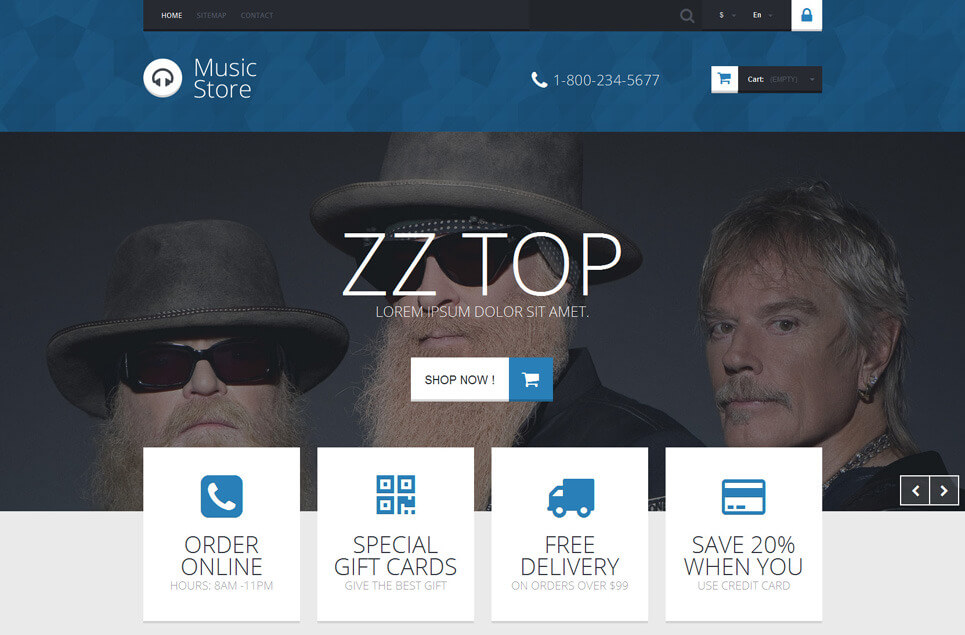Viewport: 965px width, 635px height.
Task: Click the Order Online phone icon
Action: pyautogui.click(x=222, y=496)
